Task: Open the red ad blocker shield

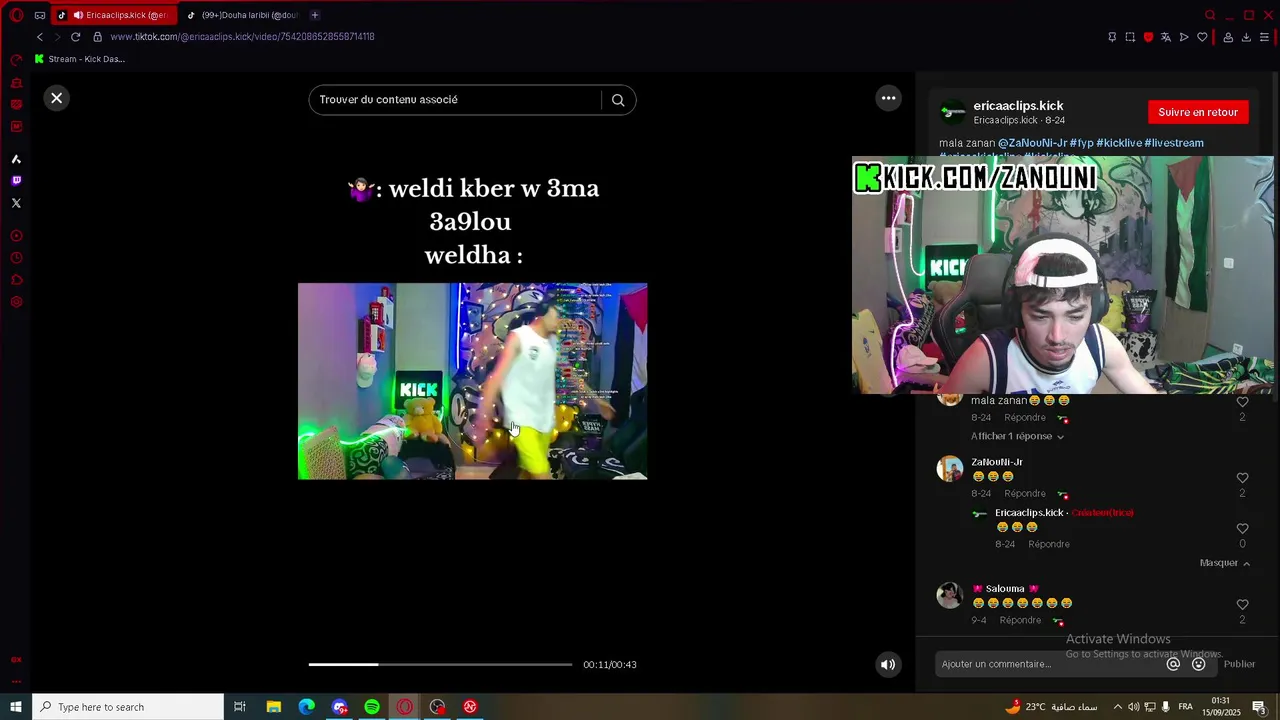Action: pyautogui.click(x=1148, y=37)
